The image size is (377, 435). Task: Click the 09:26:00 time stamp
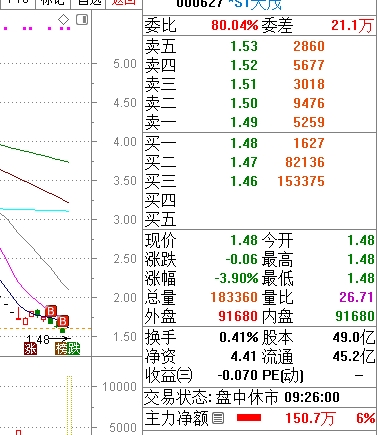tap(312, 397)
